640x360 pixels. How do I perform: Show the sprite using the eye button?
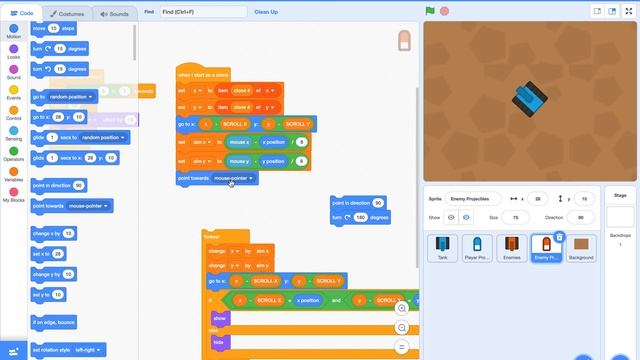click(451, 218)
